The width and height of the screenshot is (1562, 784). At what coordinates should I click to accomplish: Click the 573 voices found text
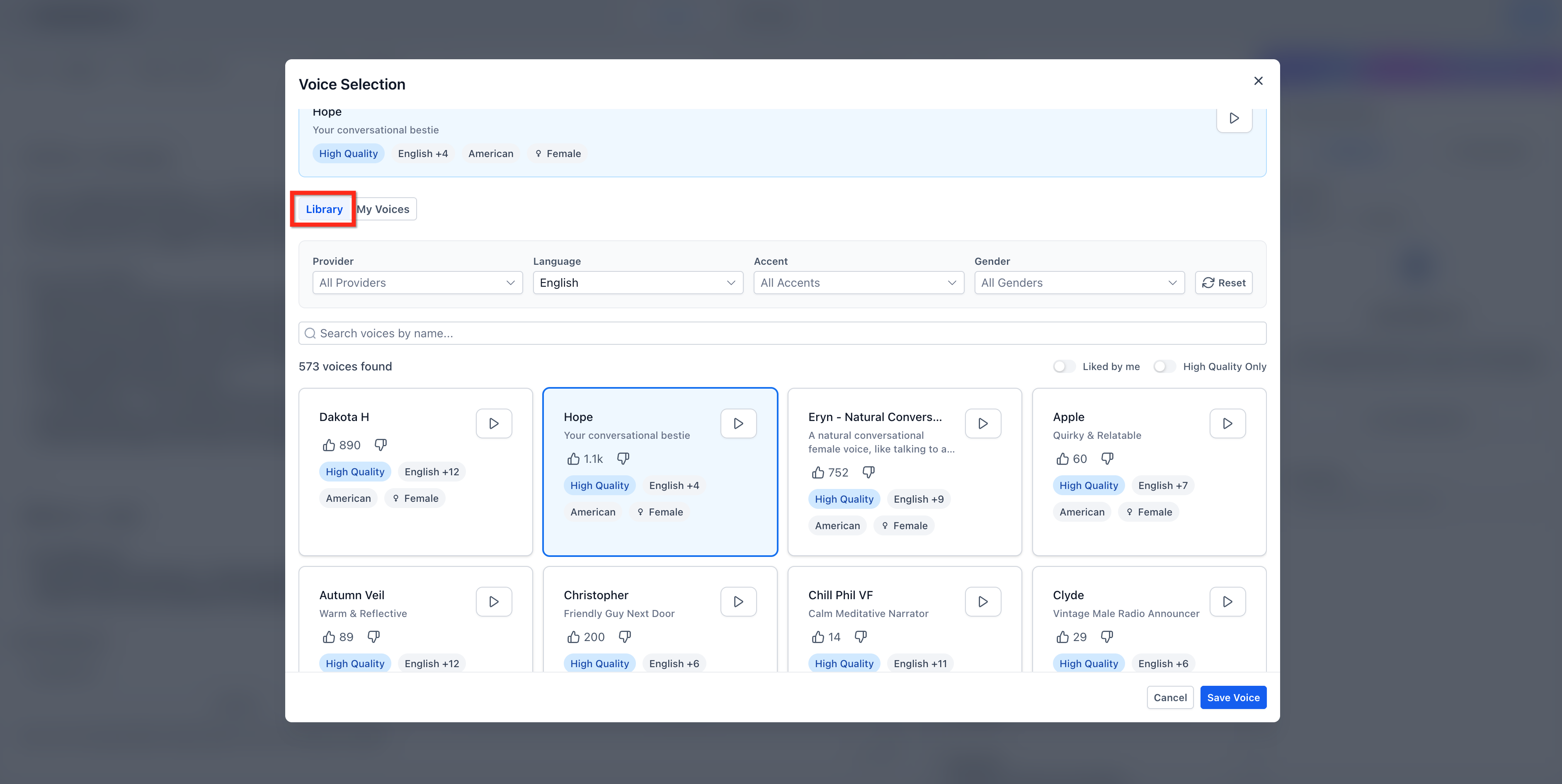coord(345,366)
